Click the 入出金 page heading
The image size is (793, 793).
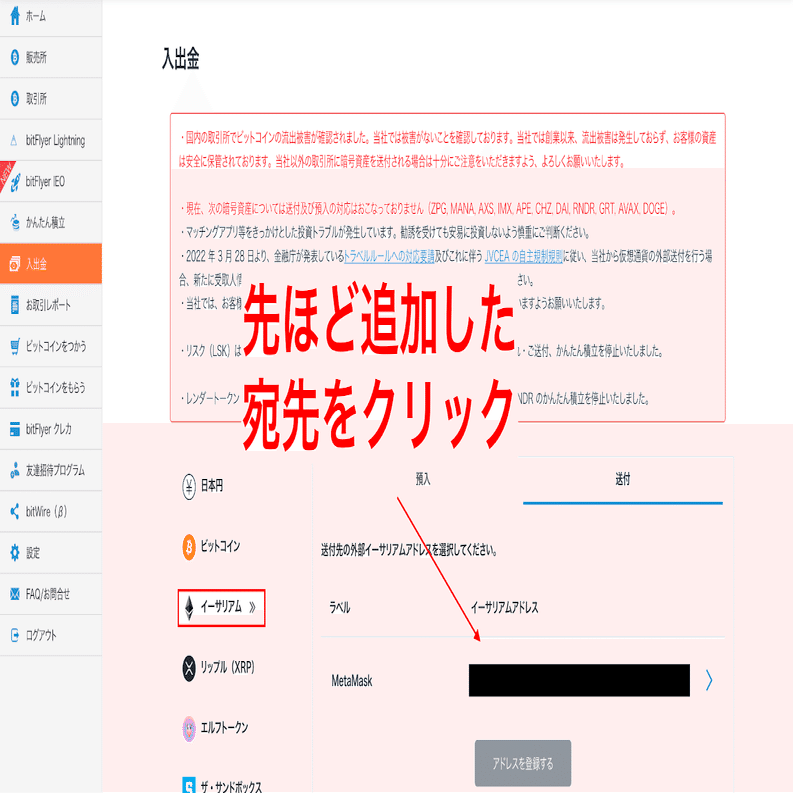[181, 59]
